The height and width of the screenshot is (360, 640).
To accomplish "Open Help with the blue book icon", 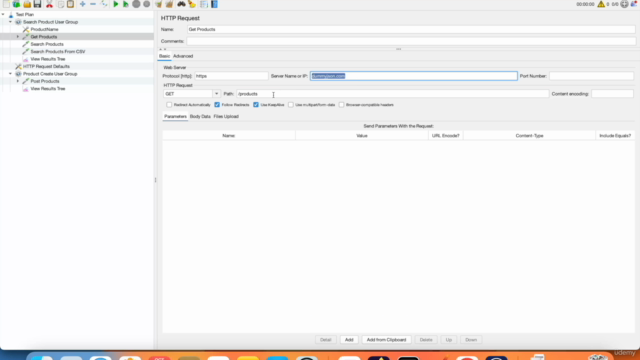I will (214, 4).
